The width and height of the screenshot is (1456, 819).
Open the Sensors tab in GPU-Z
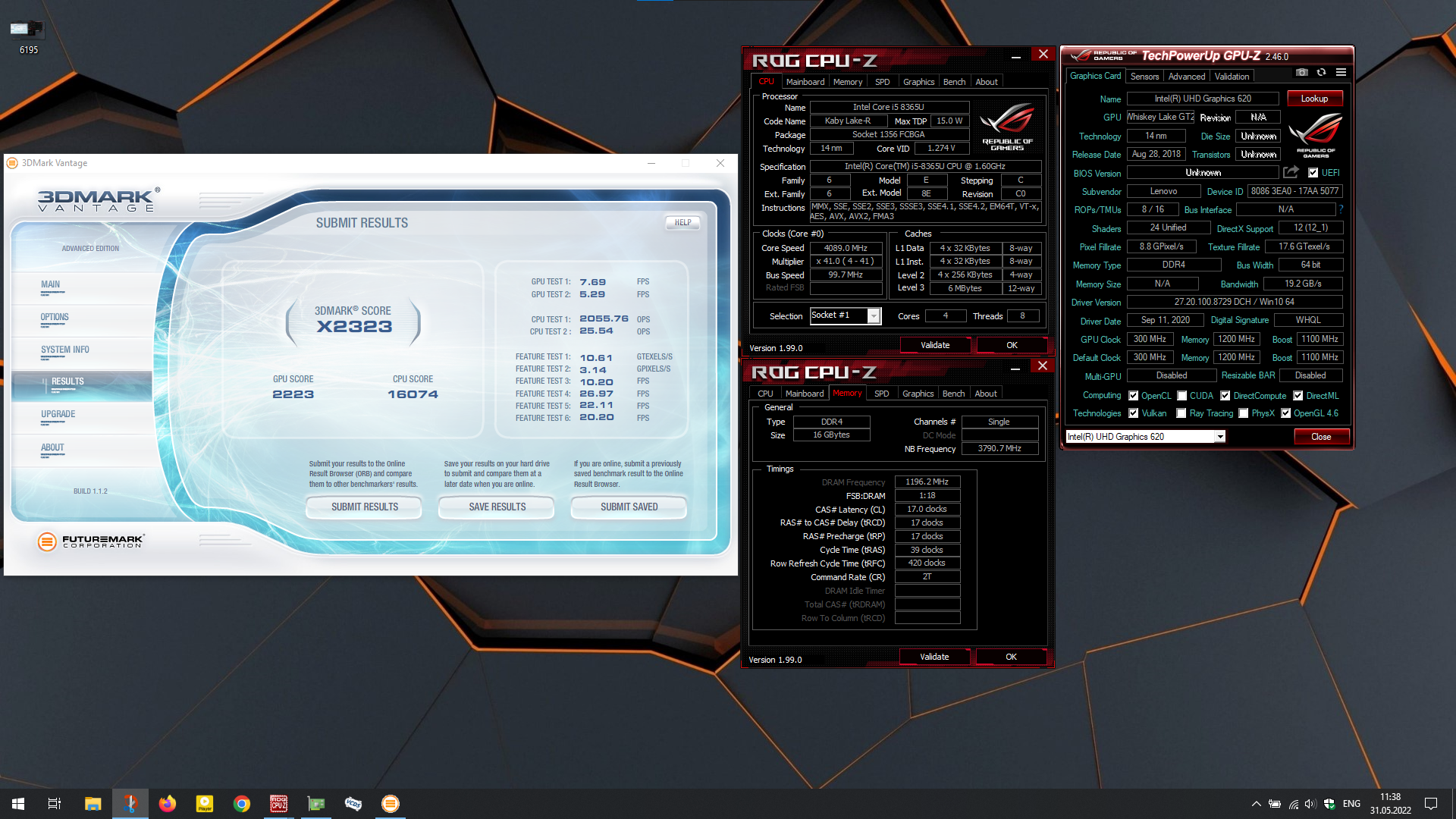(1144, 77)
